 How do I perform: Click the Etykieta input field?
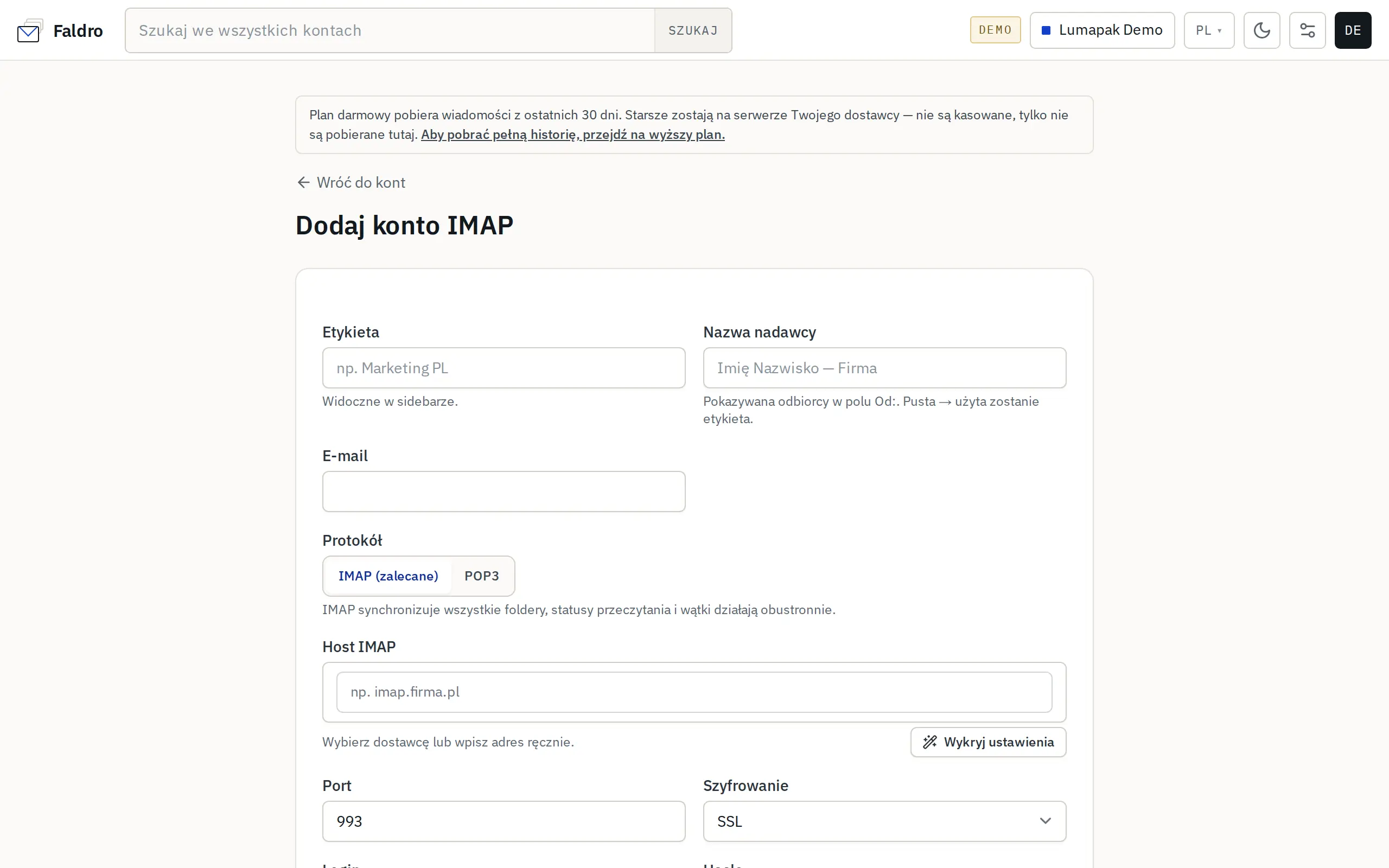(x=504, y=368)
